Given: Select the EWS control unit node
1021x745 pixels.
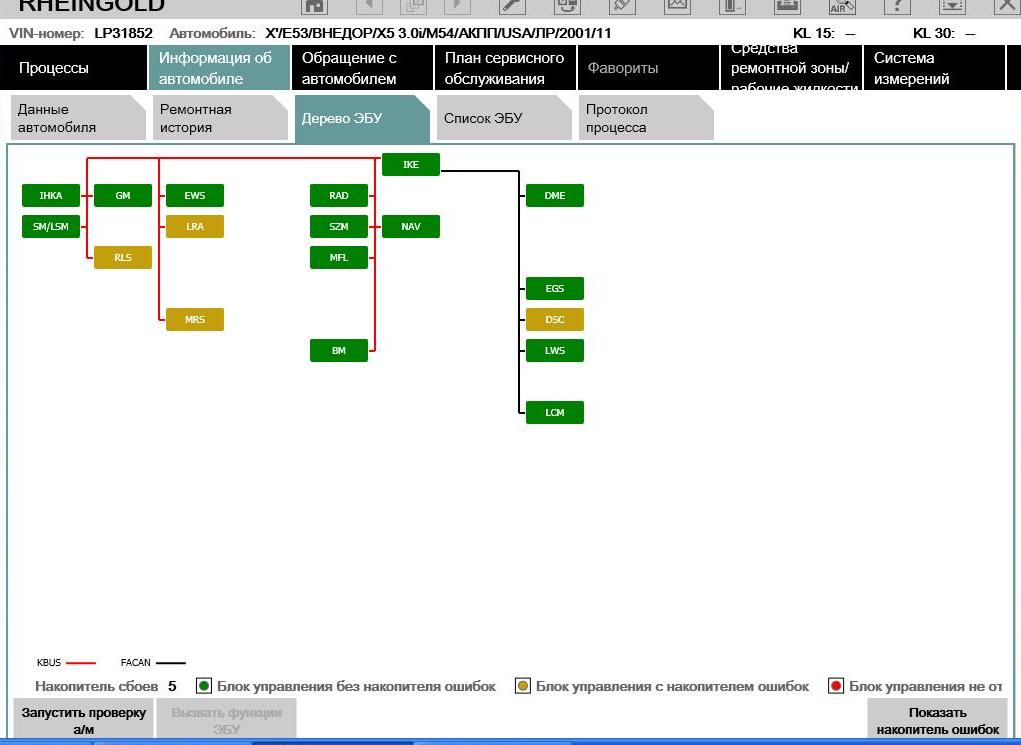Looking at the screenshot, I should [x=195, y=195].
